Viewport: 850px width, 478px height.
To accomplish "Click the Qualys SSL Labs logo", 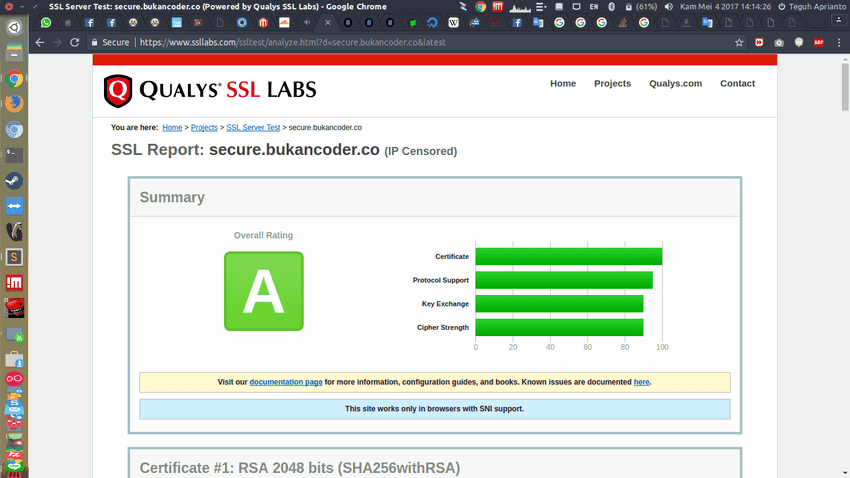I will [x=210, y=90].
